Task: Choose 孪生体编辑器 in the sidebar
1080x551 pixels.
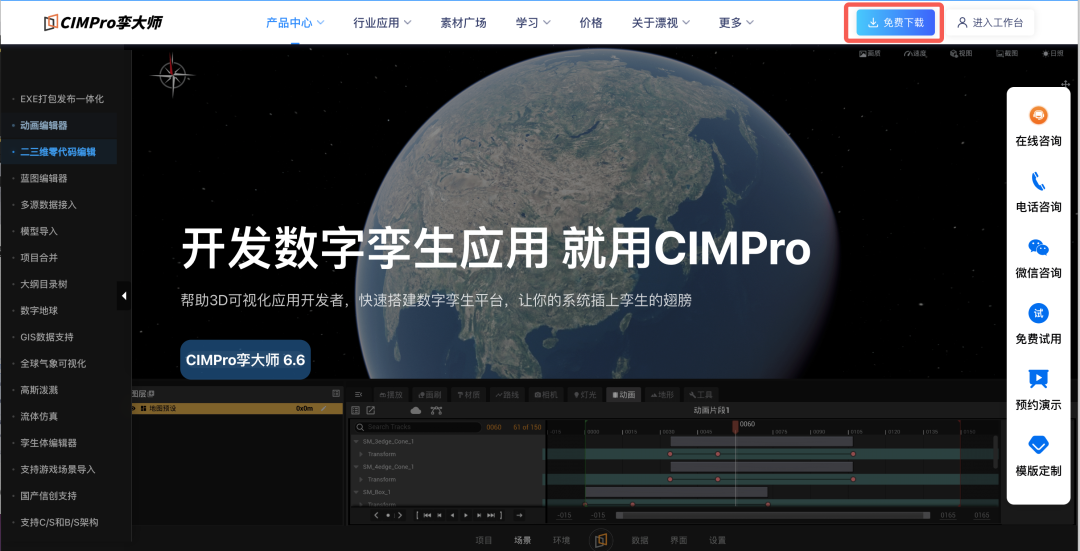Action: point(48,443)
